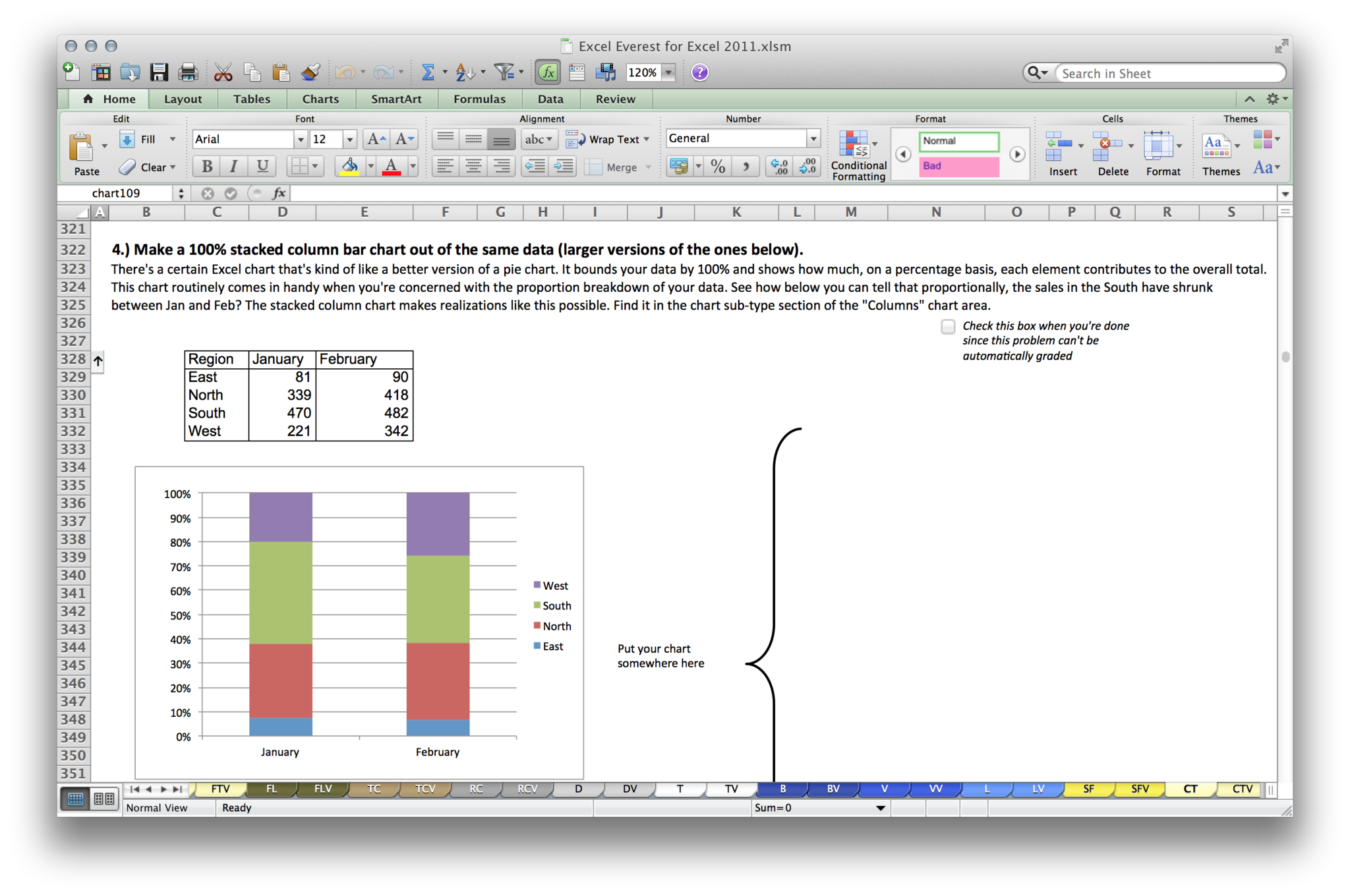The height and width of the screenshot is (896, 1350).
Task: Toggle Wrap Text option
Action: pyautogui.click(x=607, y=139)
